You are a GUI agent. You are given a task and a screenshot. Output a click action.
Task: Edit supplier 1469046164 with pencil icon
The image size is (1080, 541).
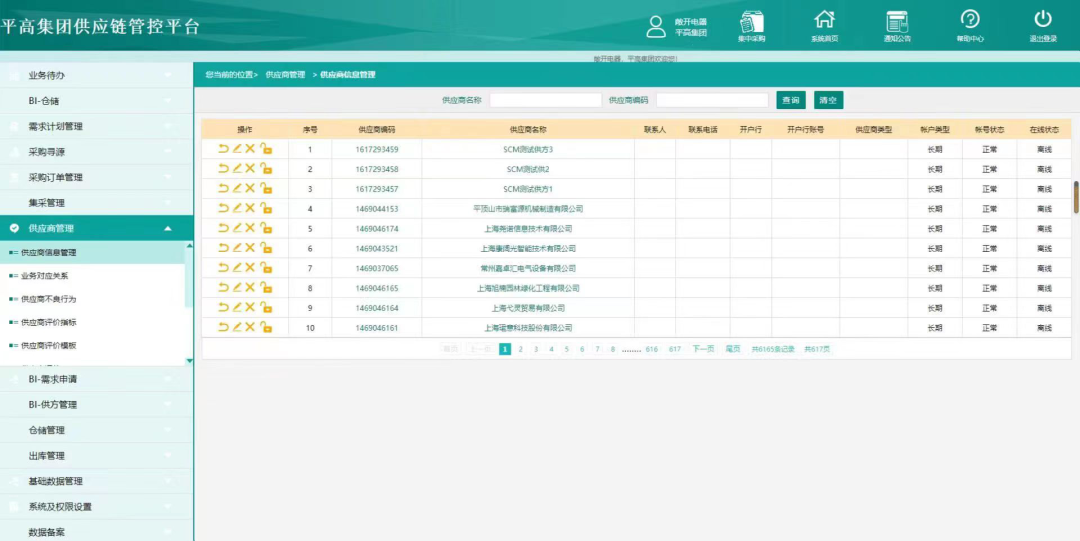[237, 307]
